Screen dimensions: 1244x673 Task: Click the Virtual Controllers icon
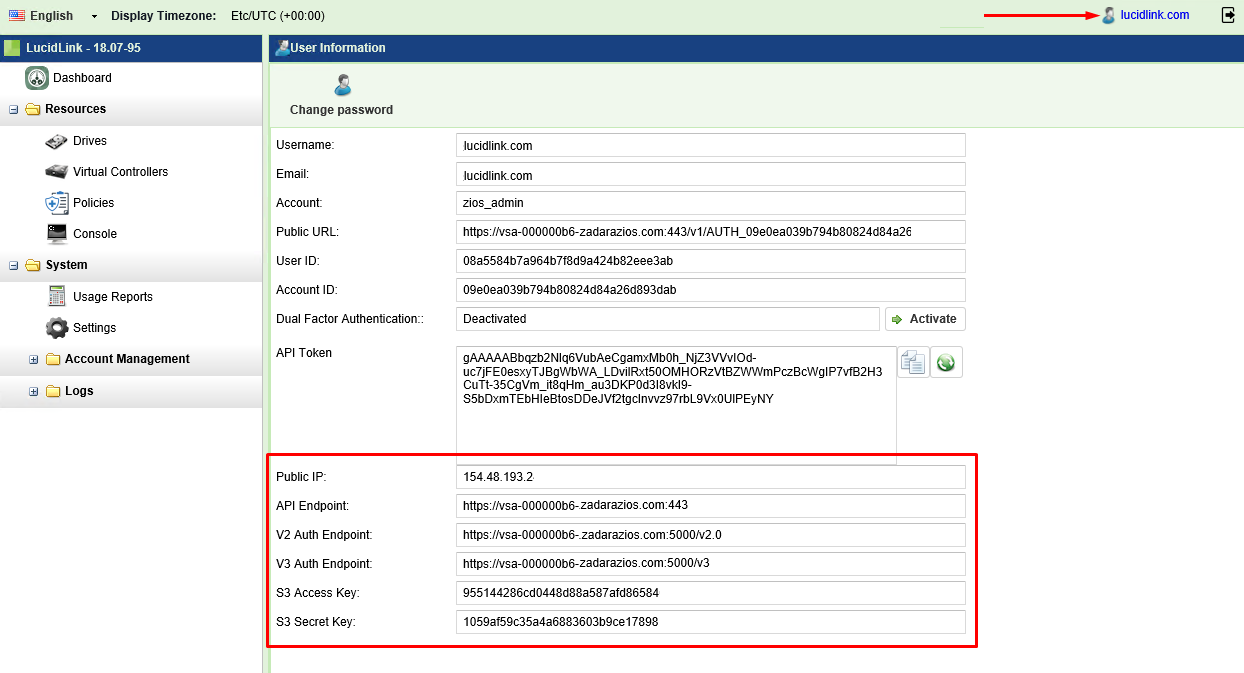click(x=56, y=172)
